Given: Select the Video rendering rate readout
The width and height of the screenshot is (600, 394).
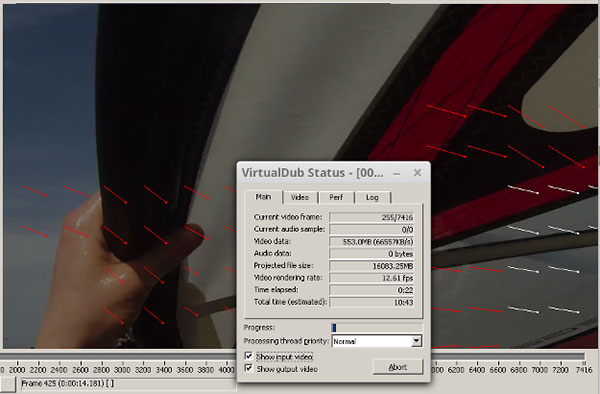Looking at the screenshot, I should (372, 278).
